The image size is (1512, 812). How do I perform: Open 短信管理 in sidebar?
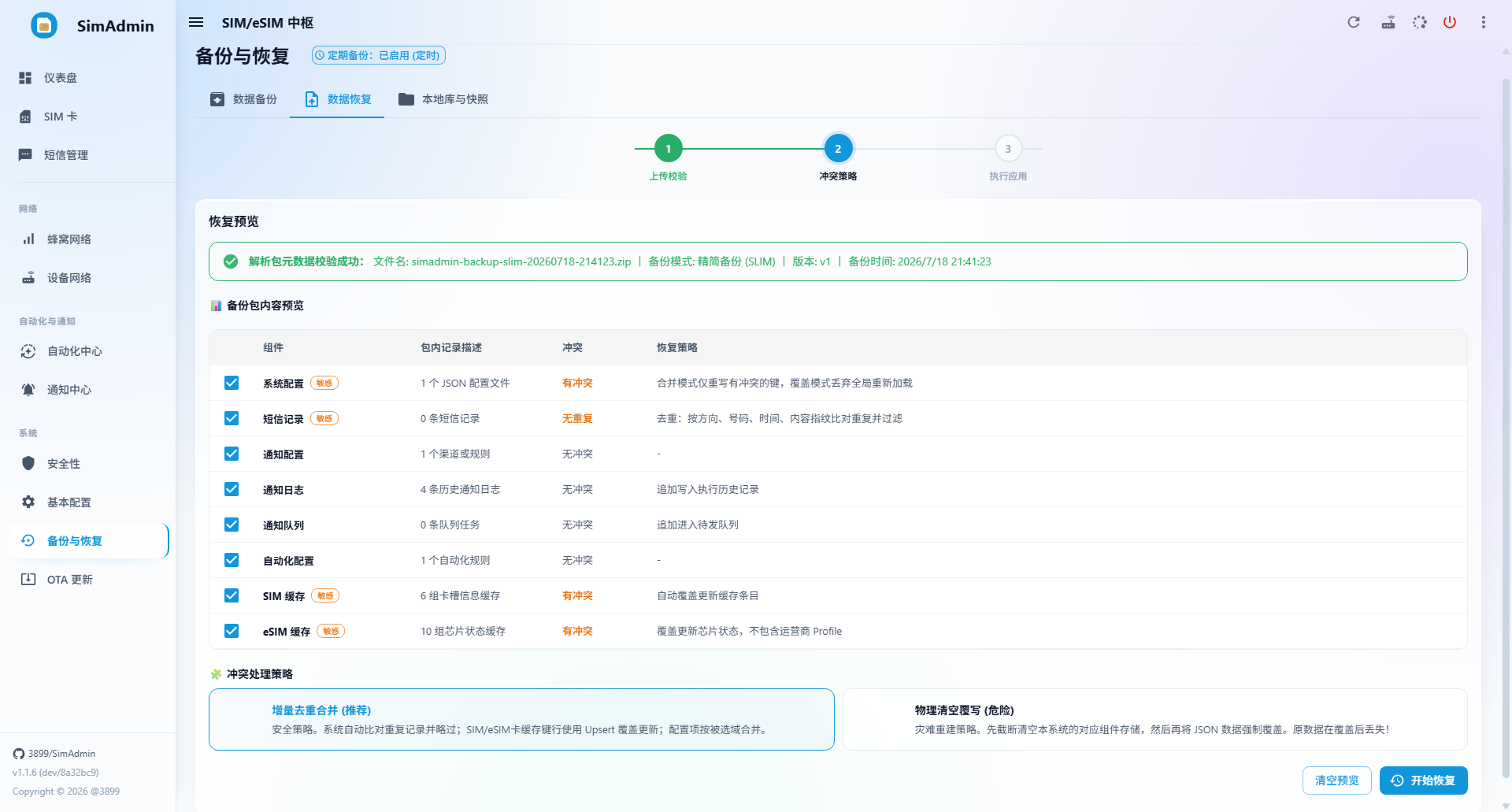87,155
